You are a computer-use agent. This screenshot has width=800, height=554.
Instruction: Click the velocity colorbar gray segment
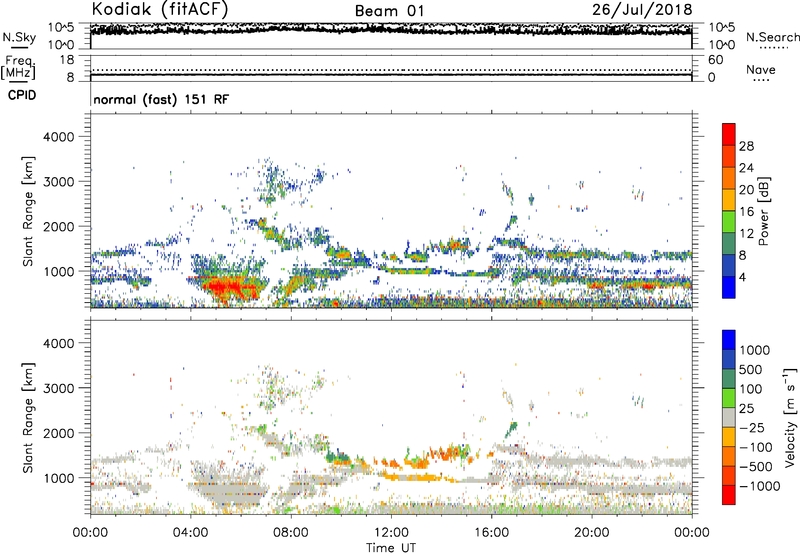tap(729, 417)
